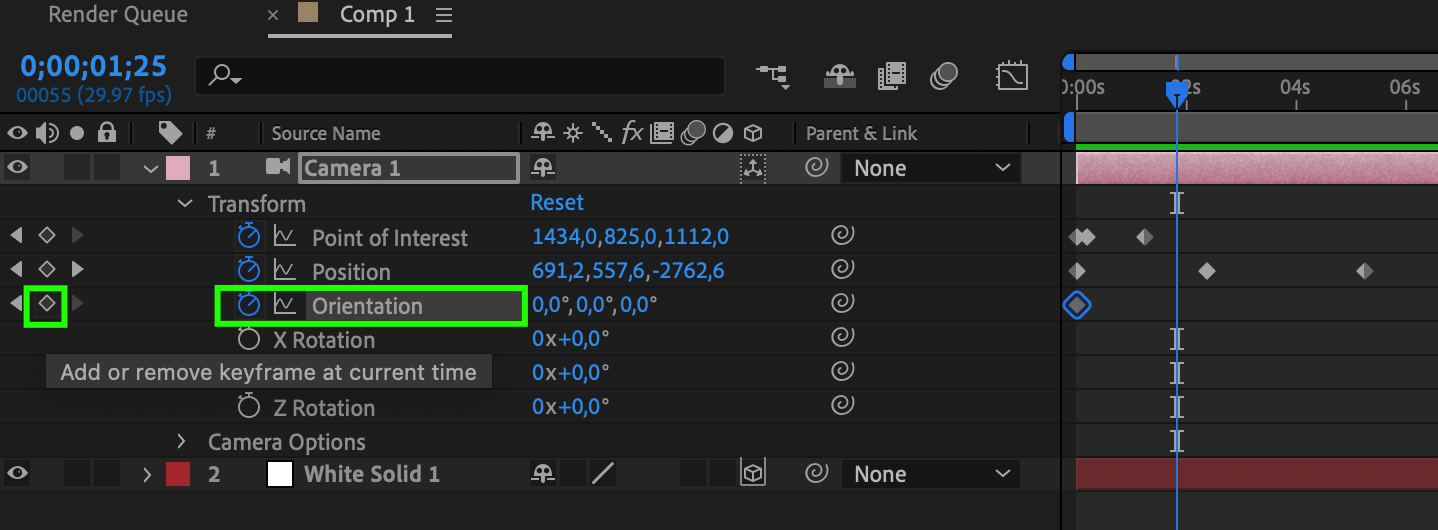Click X Rotation property pick whip
This screenshot has width=1438, height=530.
tap(843, 339)
